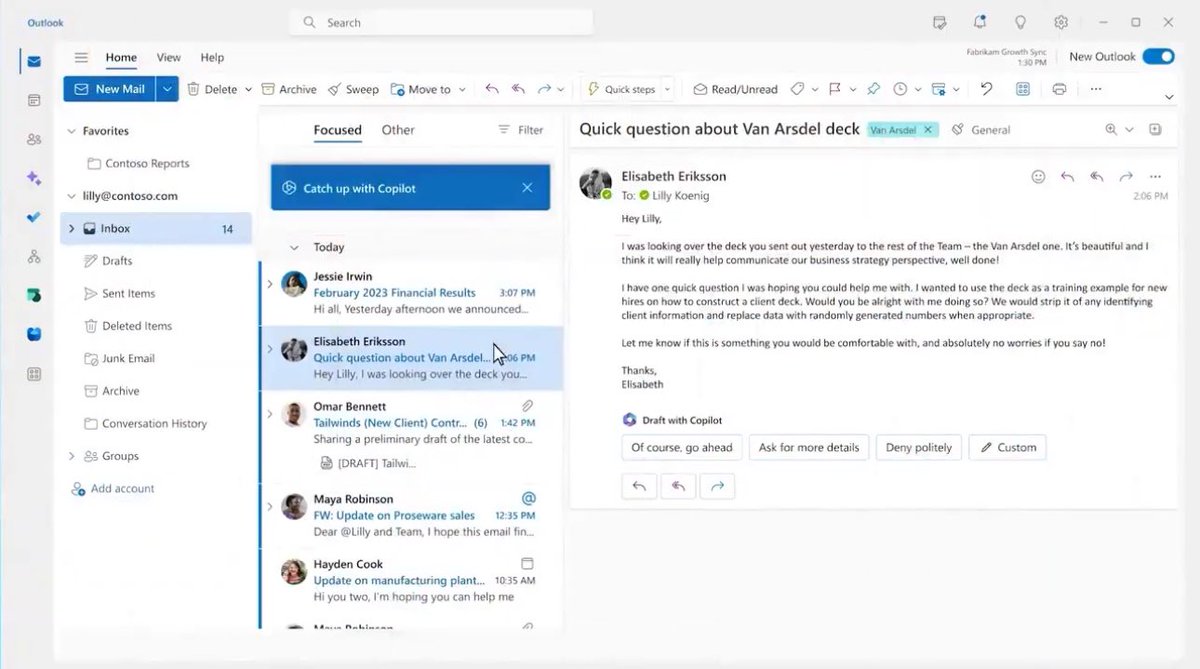Open Hayden Cook's manufacturing plant email
The image size is (1200, 669).
[x=410, y=580]
